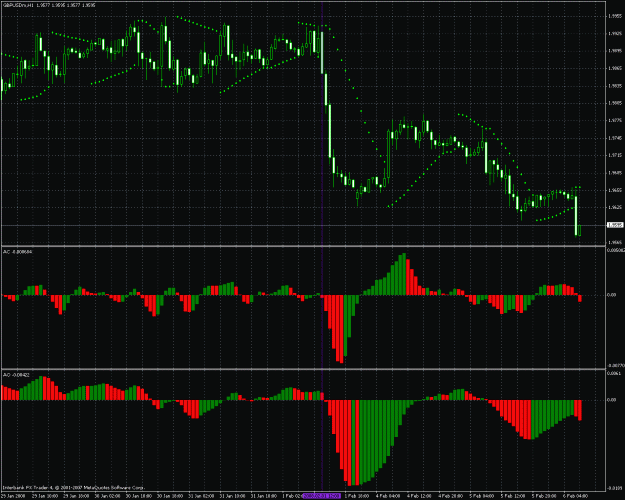The height and width of the screenshot is (500, 625).
Task: Click the 4 Feb 12:00 time axis label
Action: tap(419, 496)
